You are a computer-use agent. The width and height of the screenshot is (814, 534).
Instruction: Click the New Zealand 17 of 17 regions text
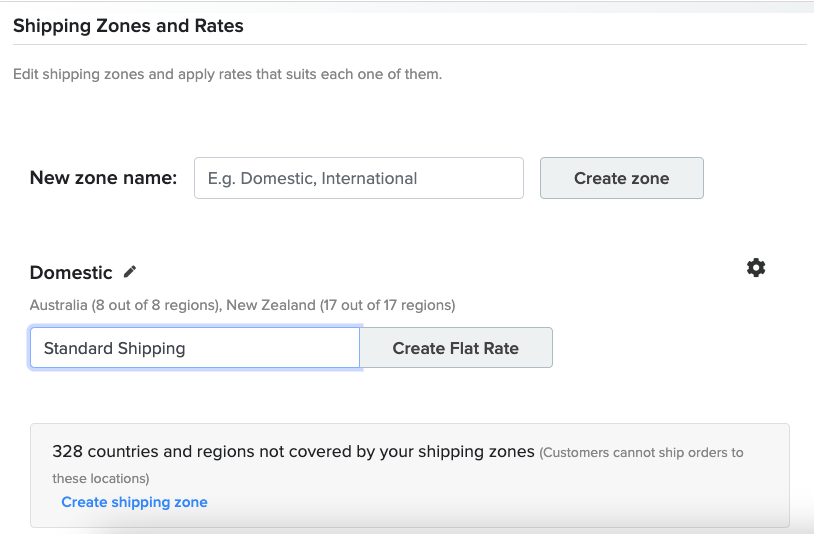pyautogui.click(x=341, y=305)
